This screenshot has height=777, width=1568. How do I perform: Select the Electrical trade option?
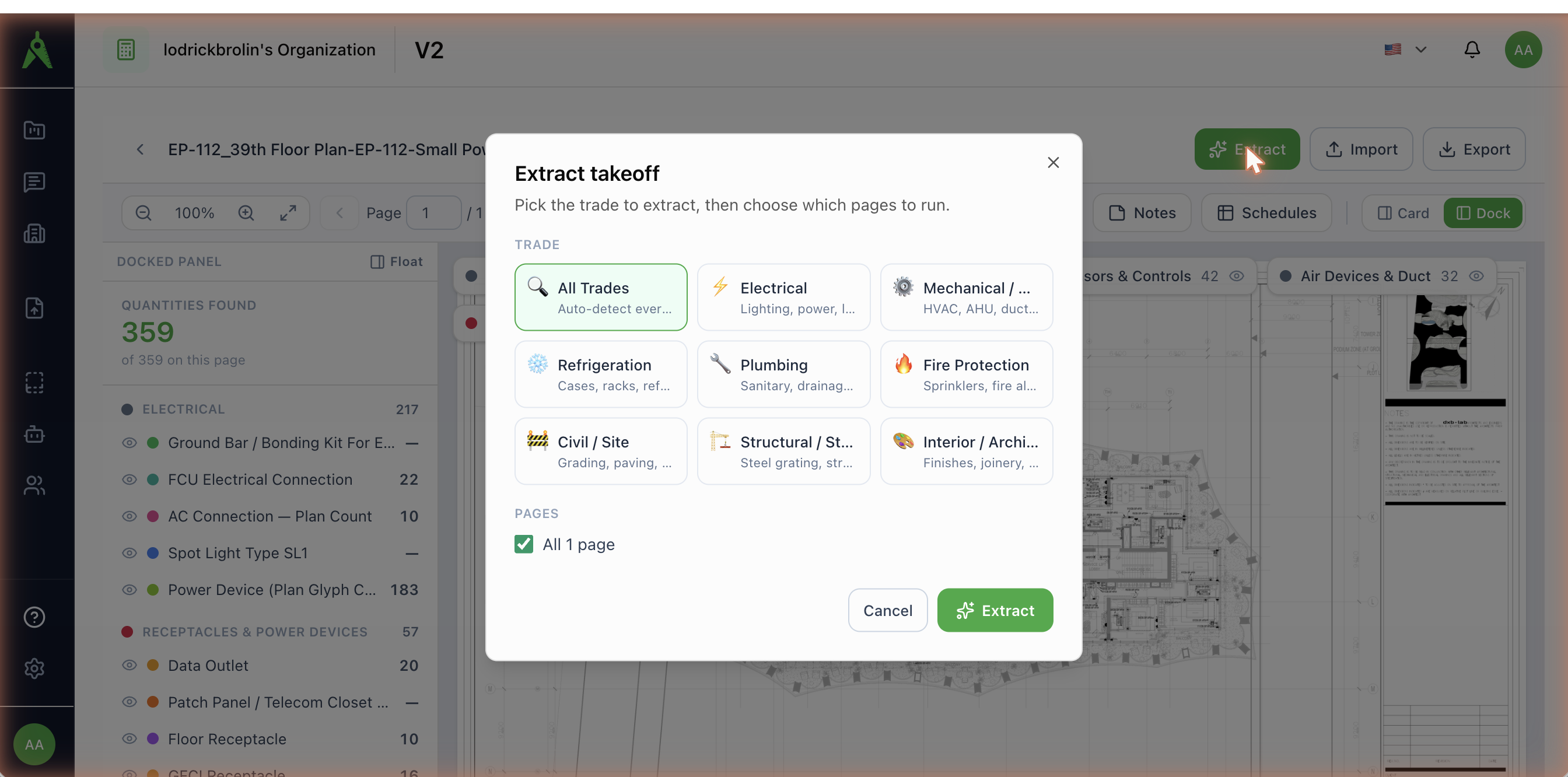click(783, 297)
